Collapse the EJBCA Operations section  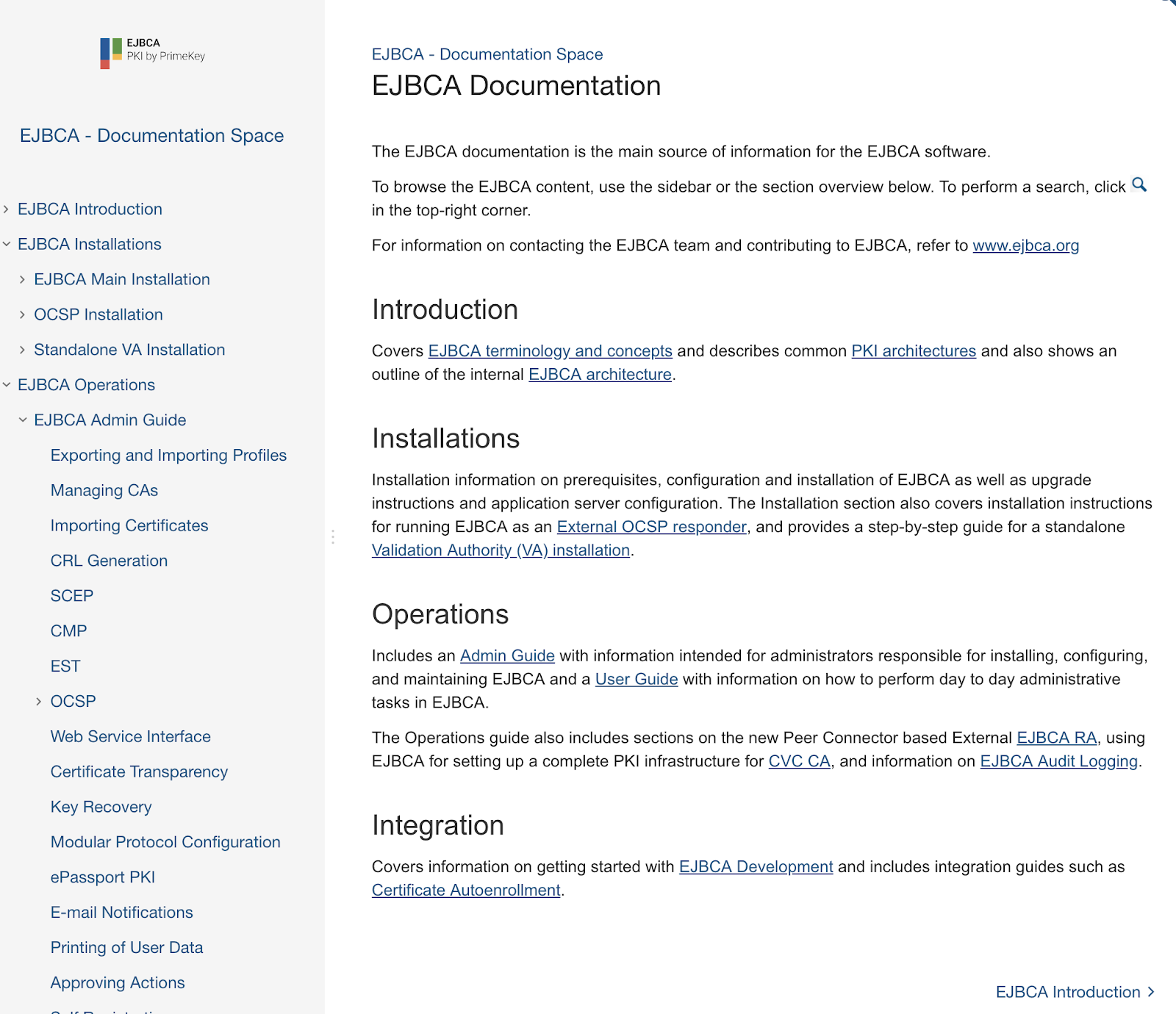point(7,384)
